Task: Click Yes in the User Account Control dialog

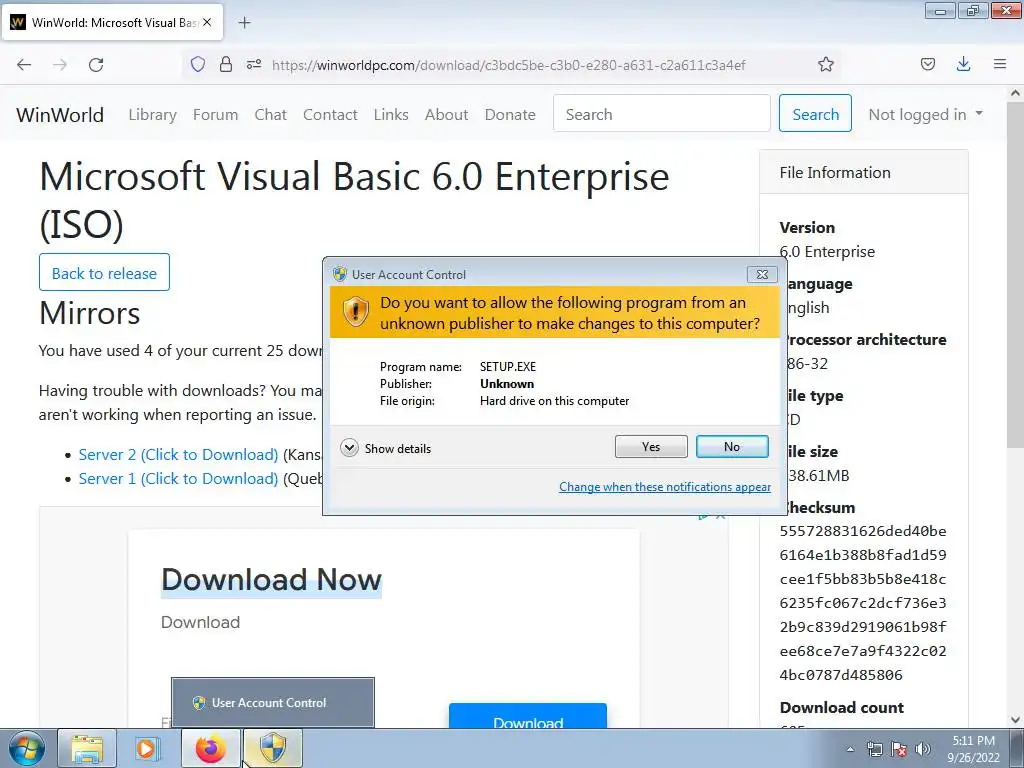Action: [x=650, y=447]
